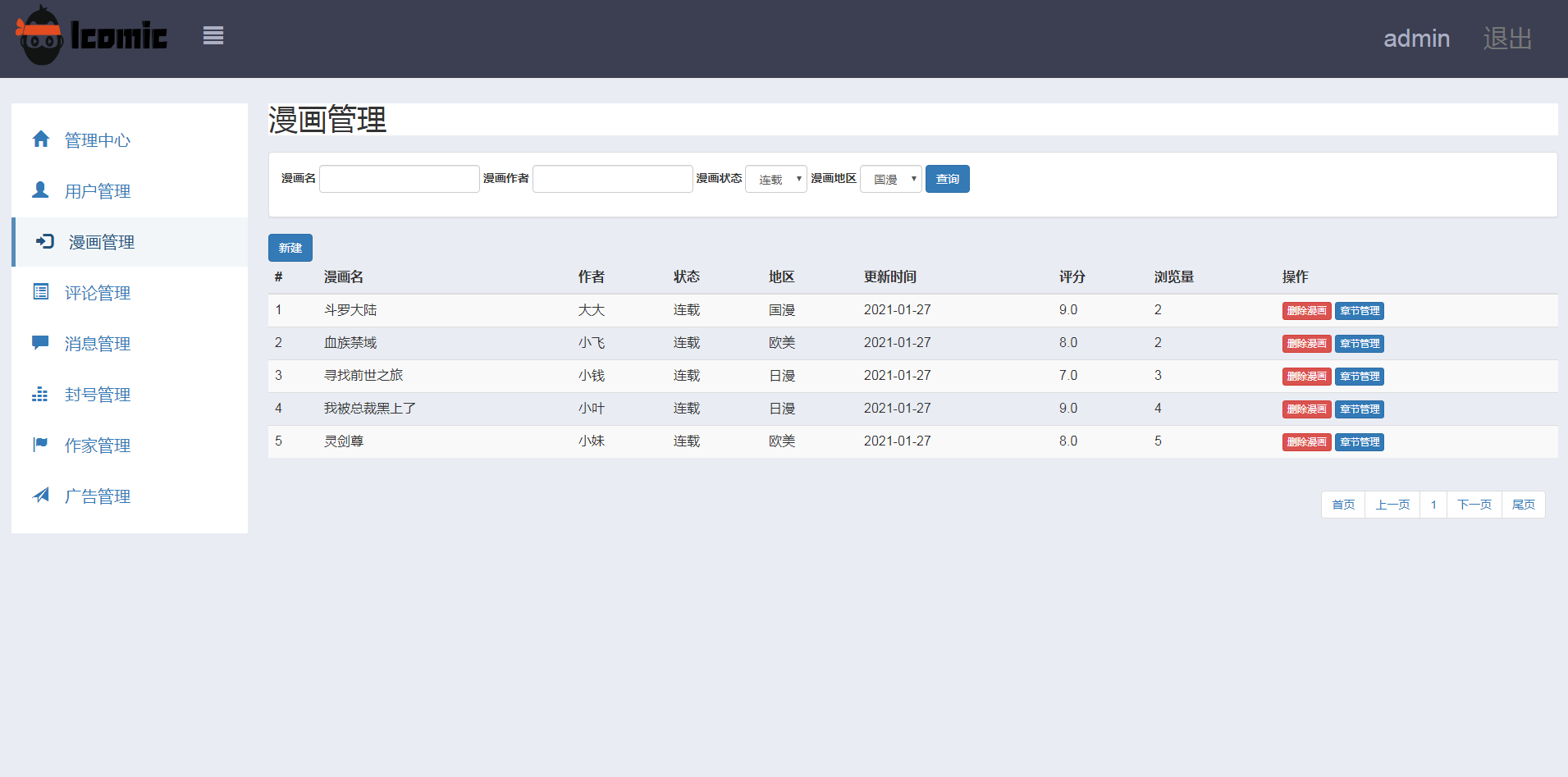The image size is (1568, 777).
Task: Click the 新建 button
Action: coord(290,248)
